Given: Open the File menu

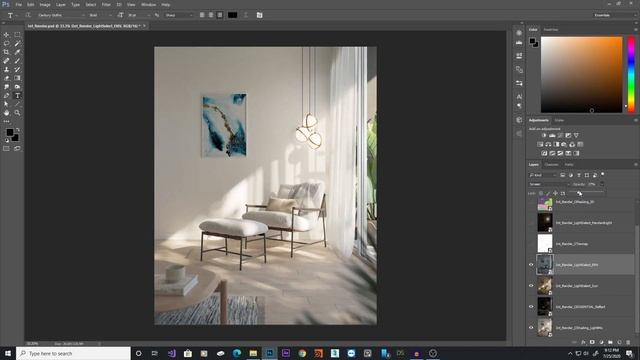Looking at the screenshot, I should [x=18, y=4].
